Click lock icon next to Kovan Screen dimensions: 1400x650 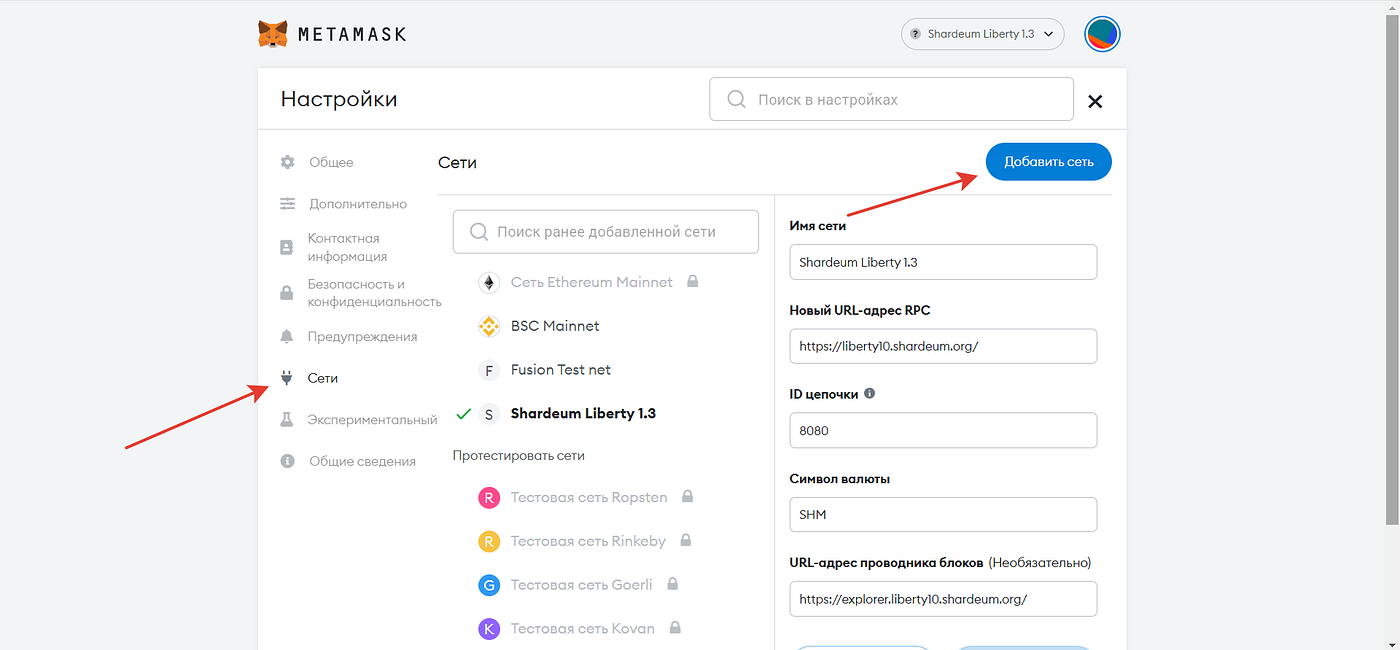coord(675,628)
